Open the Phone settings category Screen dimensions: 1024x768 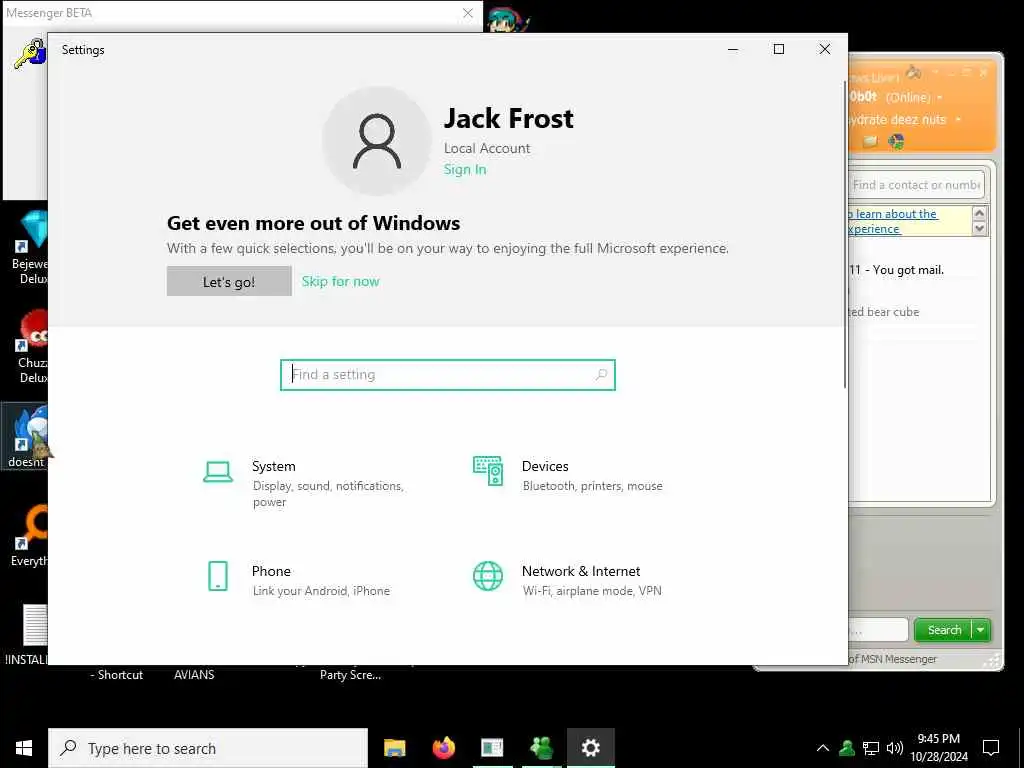[297, 579]
